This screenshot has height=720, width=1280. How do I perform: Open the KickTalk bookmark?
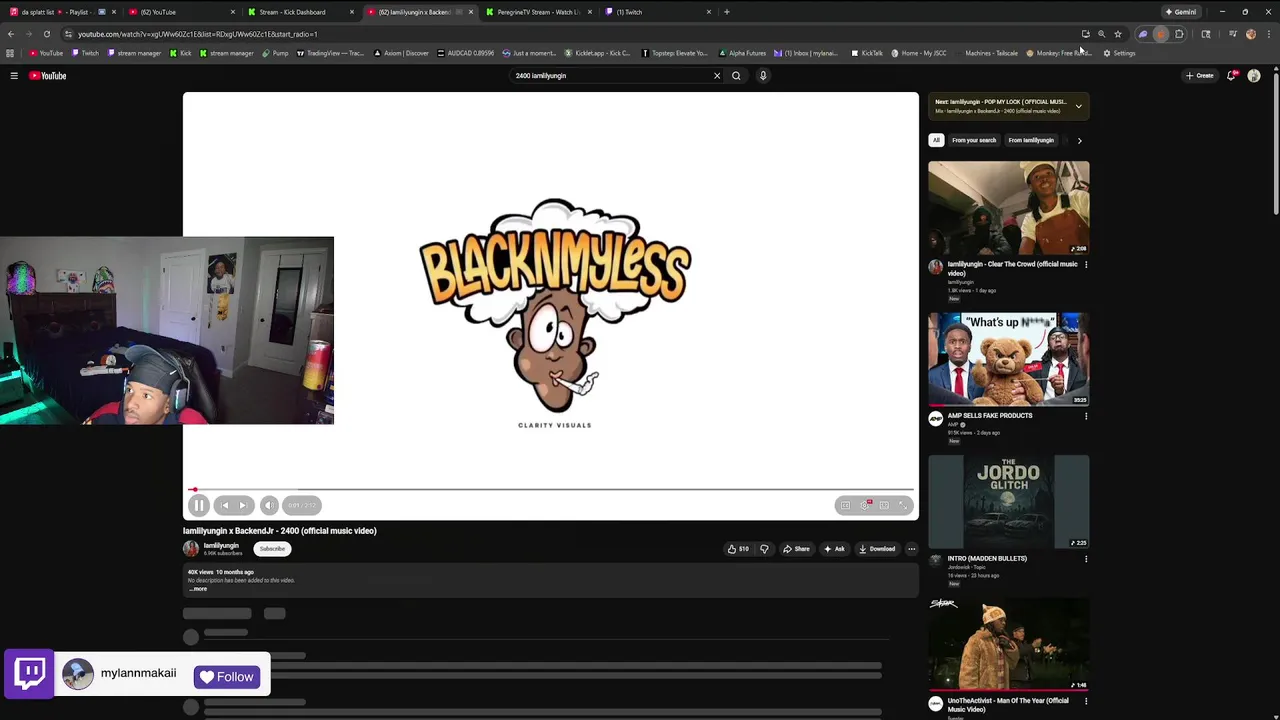point(867,53)
